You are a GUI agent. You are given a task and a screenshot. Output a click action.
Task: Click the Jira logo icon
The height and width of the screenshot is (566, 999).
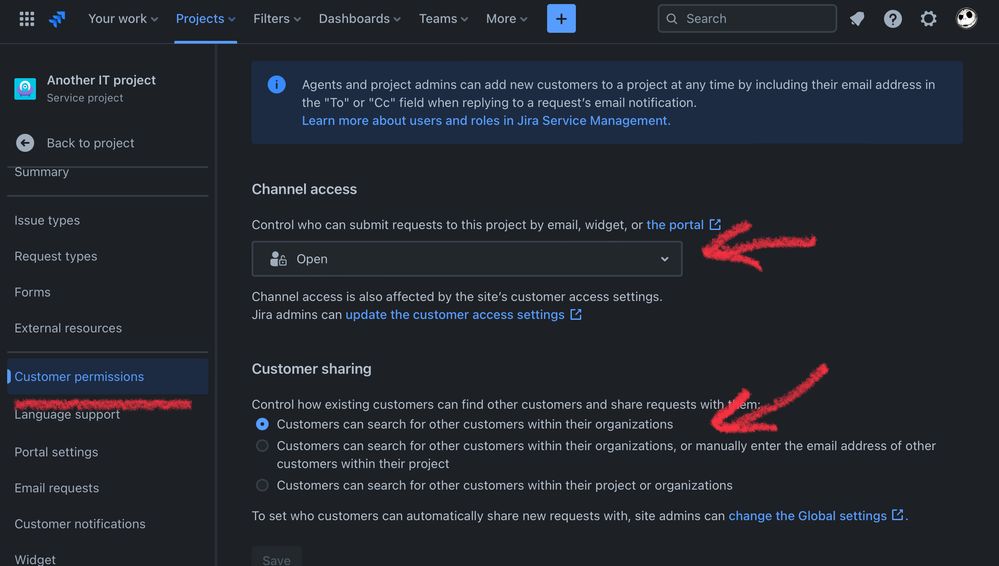(57, 18)
